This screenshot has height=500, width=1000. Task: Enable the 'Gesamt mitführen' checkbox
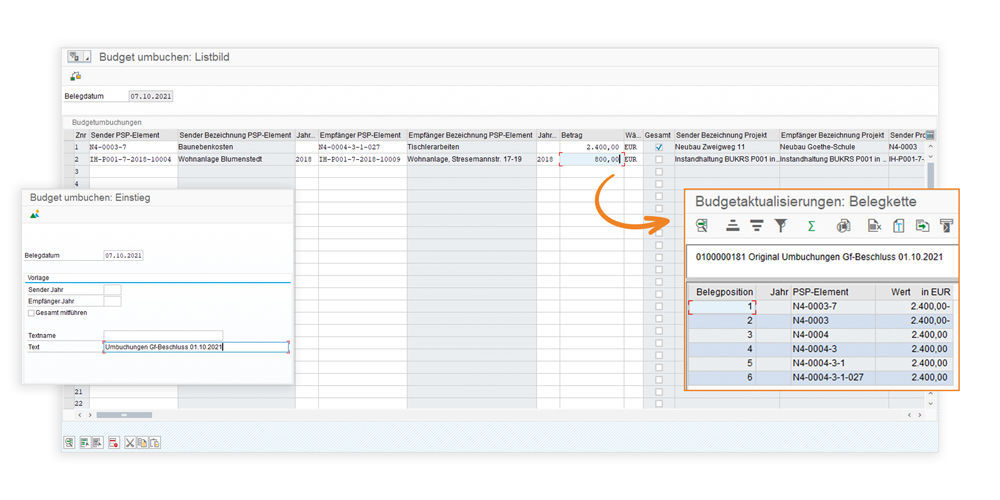coord(31,313)
